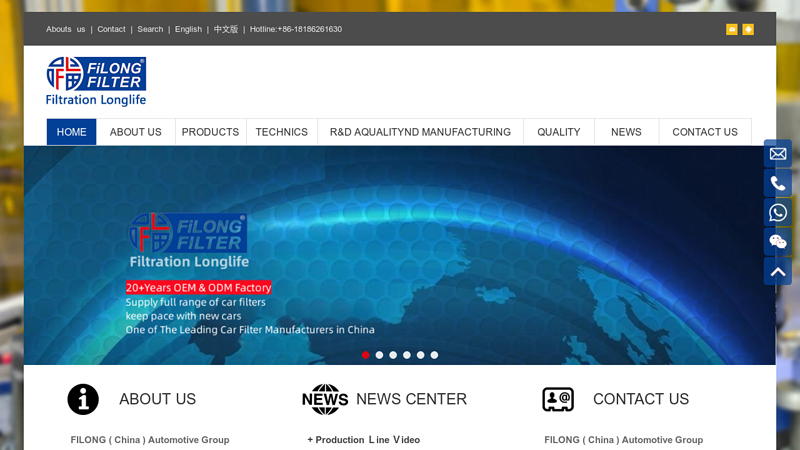Click FILONG Automotive Group text under About Us

point(150,440)
